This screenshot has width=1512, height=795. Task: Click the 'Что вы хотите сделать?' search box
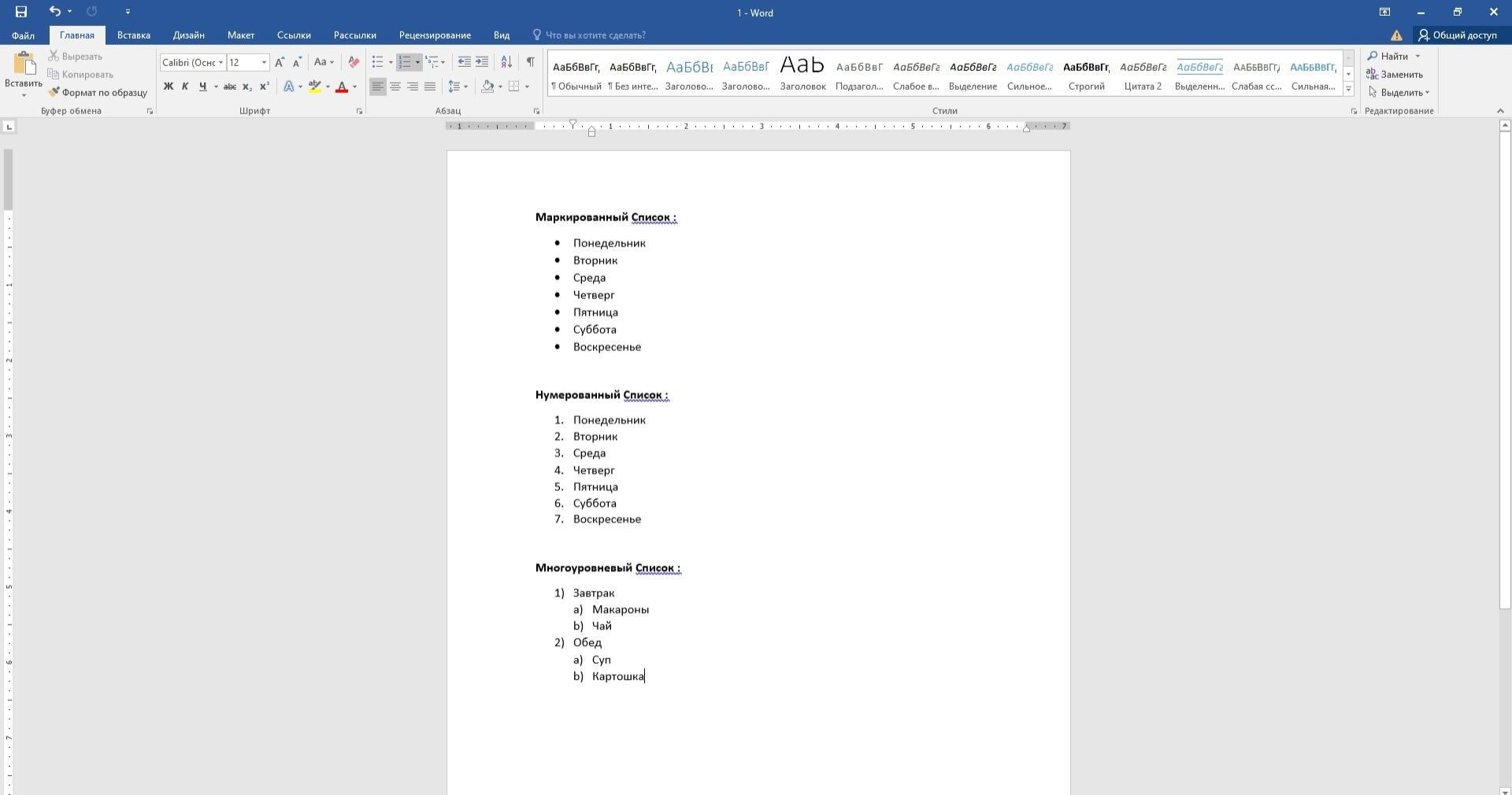click(589, 35)
